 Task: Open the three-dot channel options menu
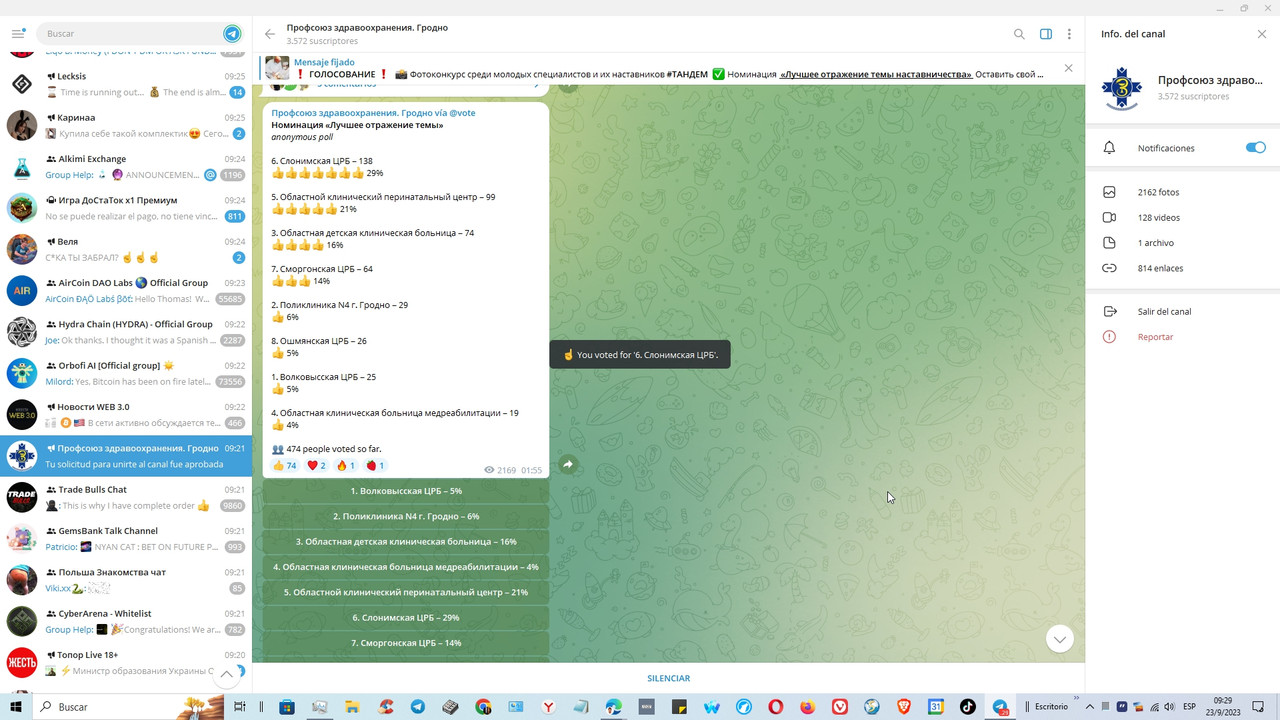point(1069,34)
